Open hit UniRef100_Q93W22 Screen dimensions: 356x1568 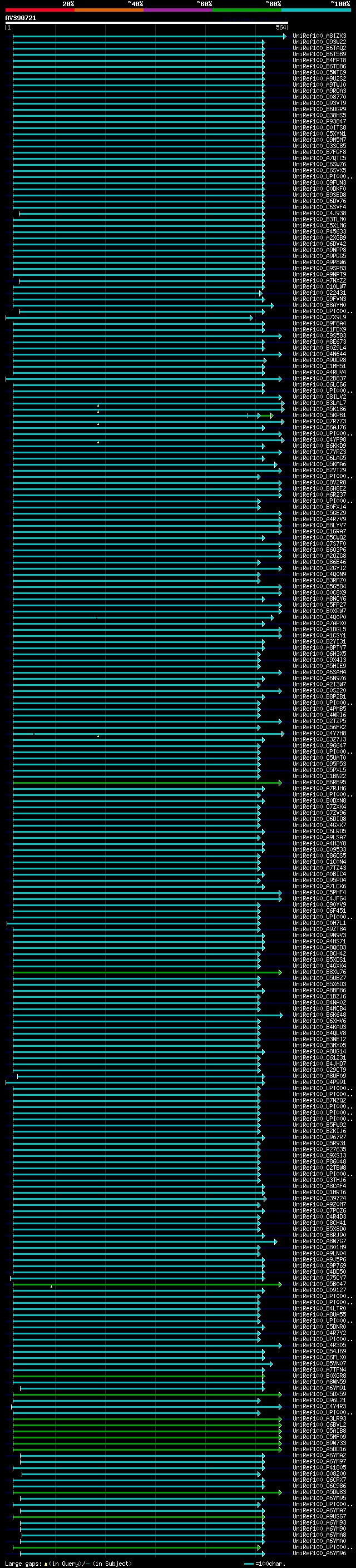pos(319,42)
